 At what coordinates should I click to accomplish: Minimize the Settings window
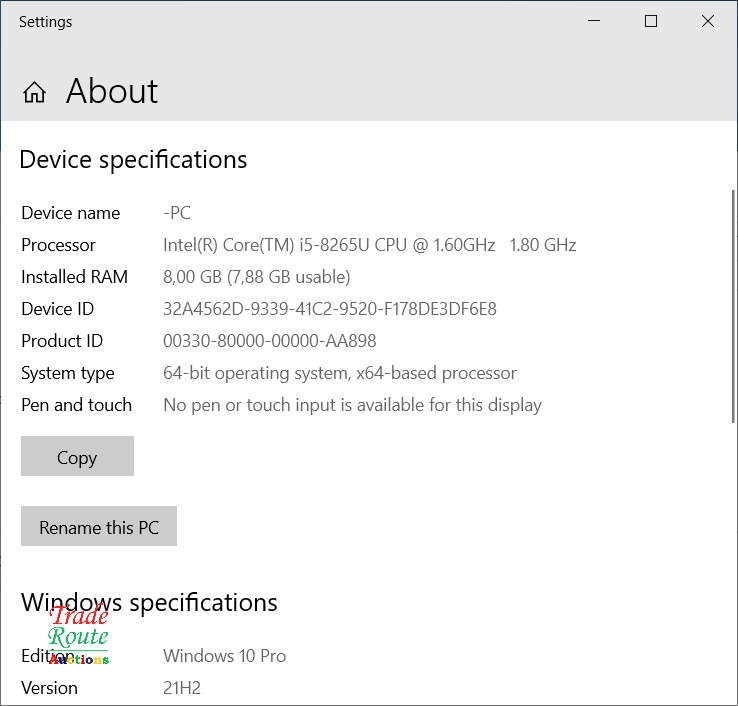tap(594, 21)
